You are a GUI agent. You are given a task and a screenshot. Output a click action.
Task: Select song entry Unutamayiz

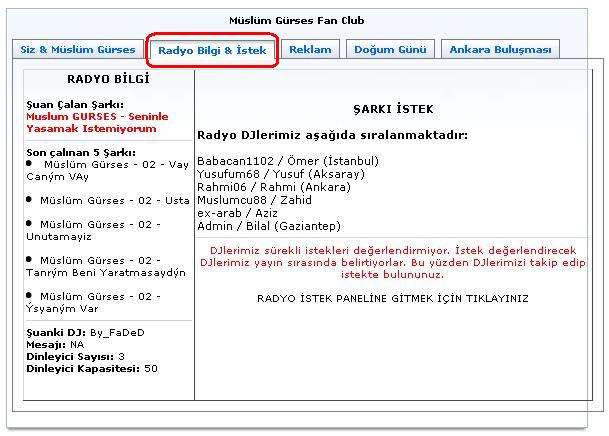(93, 231)
